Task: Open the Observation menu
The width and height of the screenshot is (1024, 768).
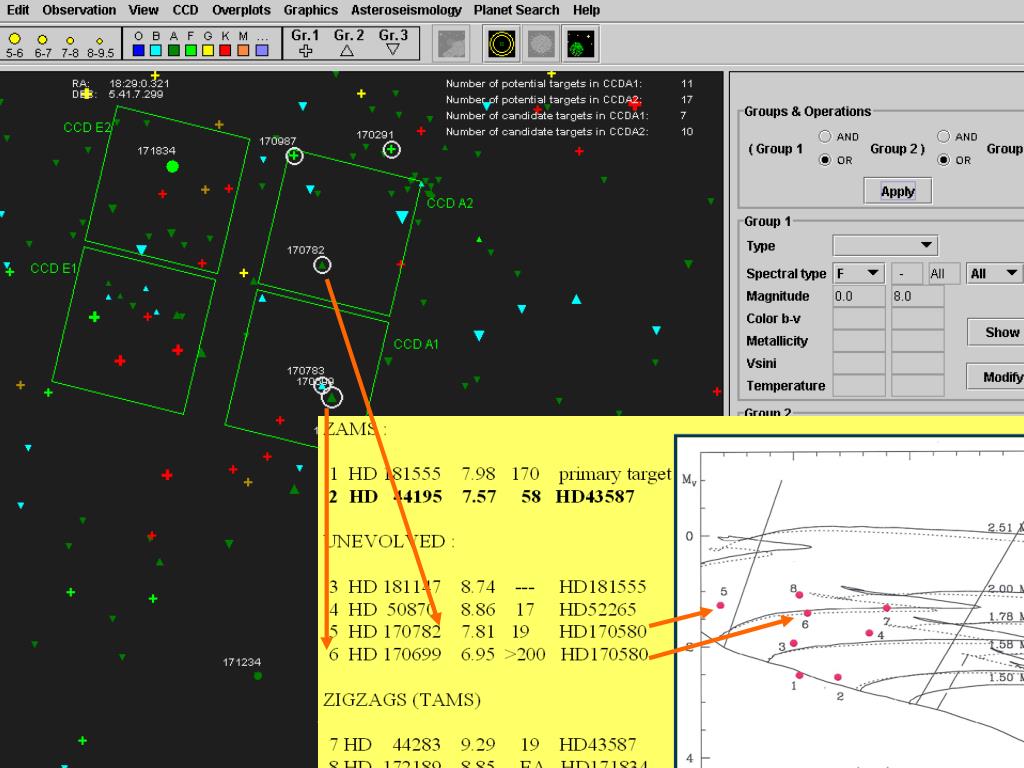Action: pos(79,10)
